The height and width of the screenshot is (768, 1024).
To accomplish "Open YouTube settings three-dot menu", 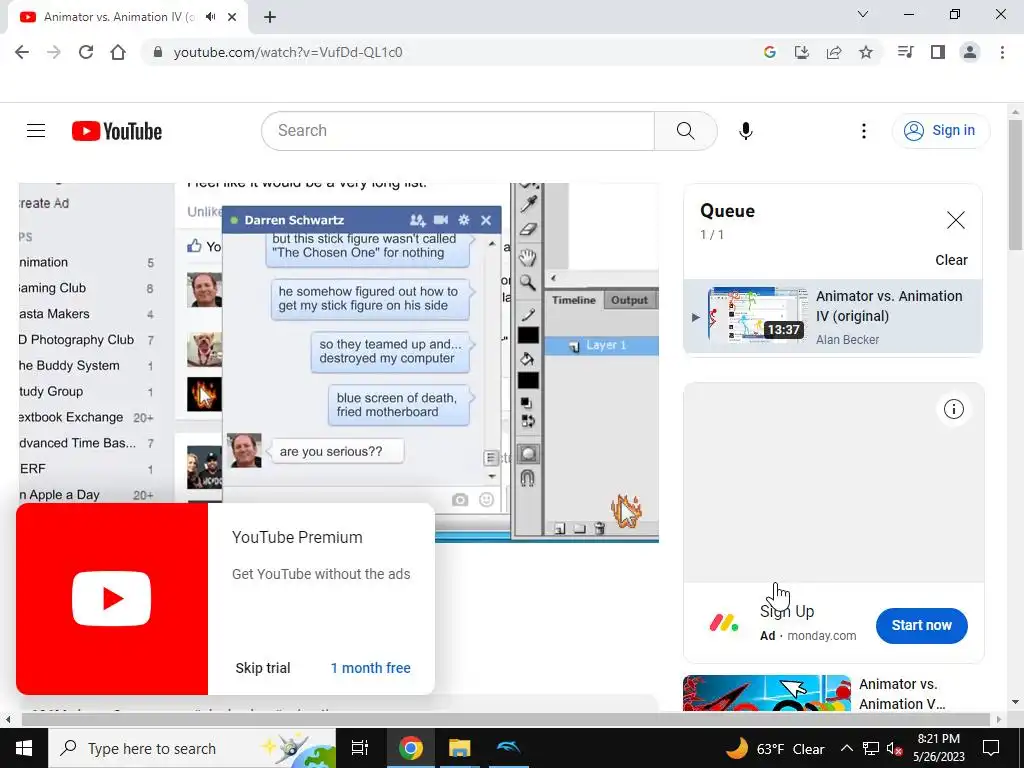I will point(863,131).
